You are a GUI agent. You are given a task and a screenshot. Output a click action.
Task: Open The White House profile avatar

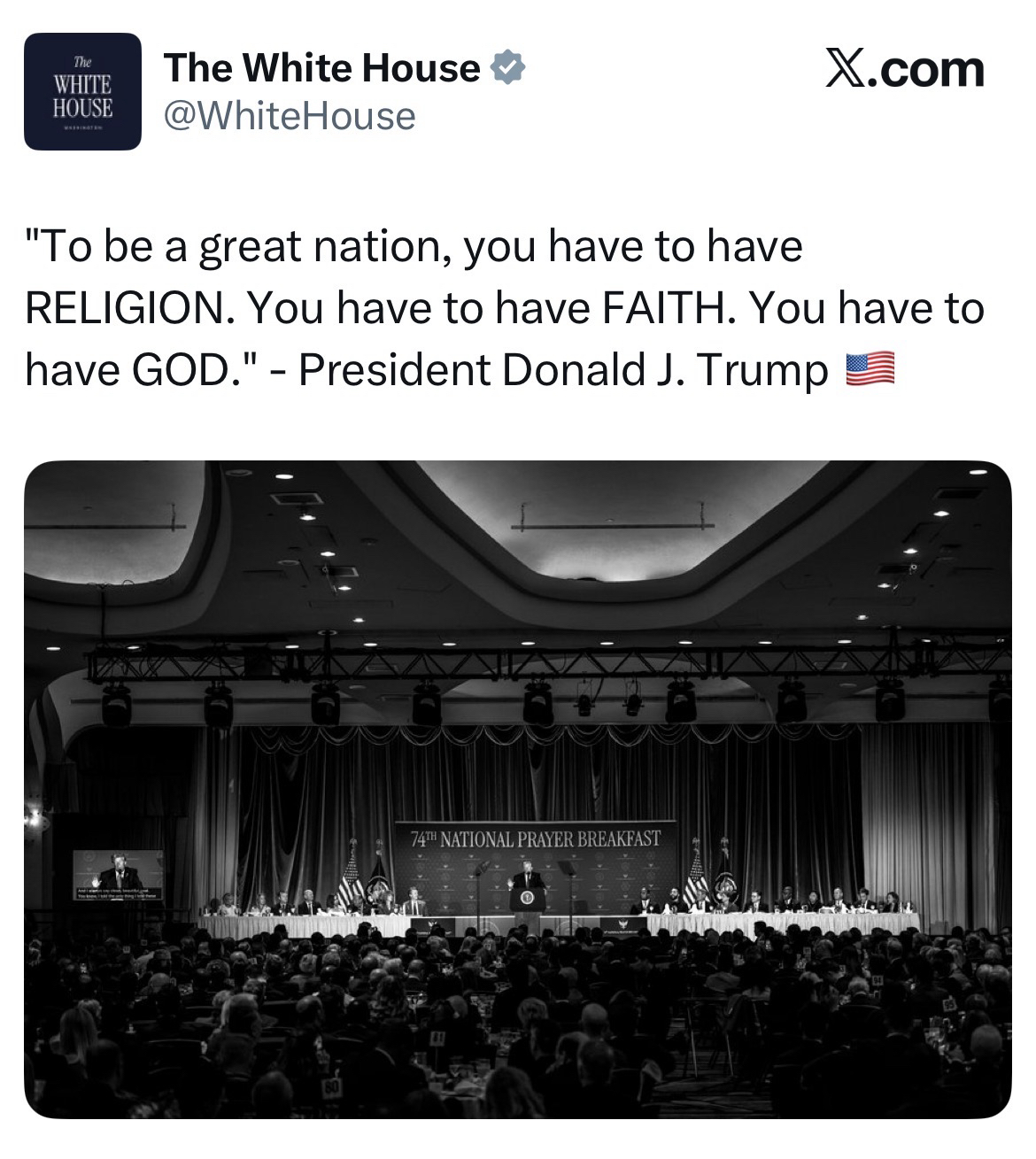82,91
